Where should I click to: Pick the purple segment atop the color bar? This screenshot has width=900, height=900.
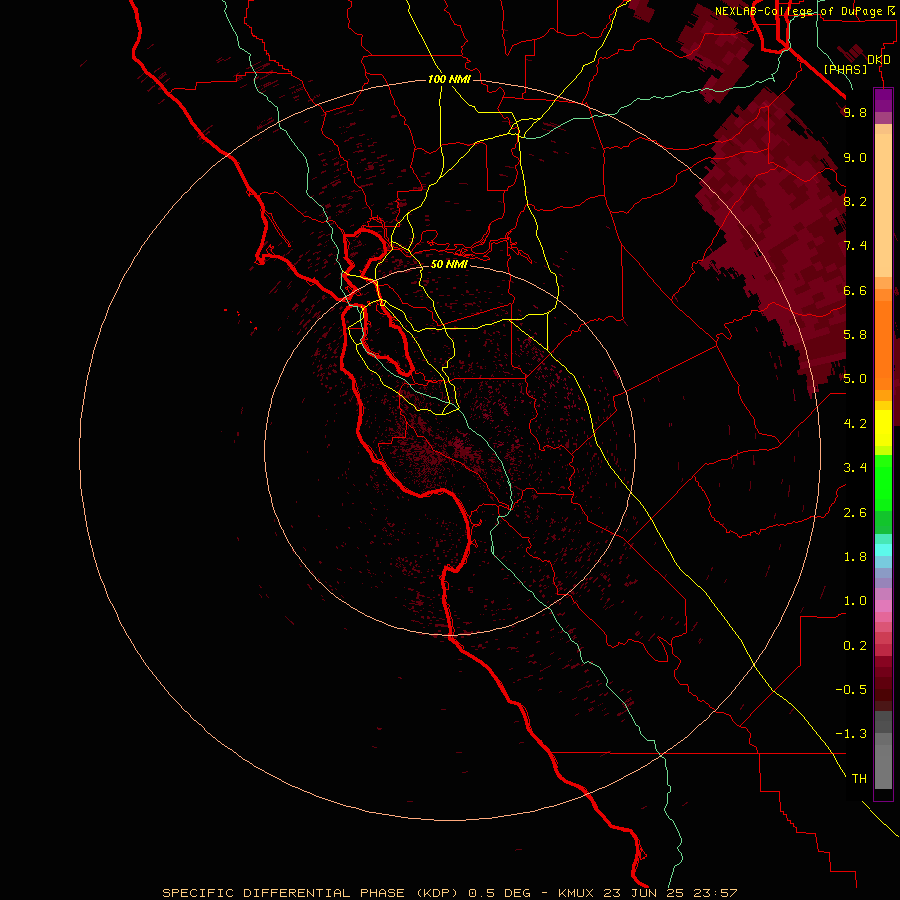(883, 100)
